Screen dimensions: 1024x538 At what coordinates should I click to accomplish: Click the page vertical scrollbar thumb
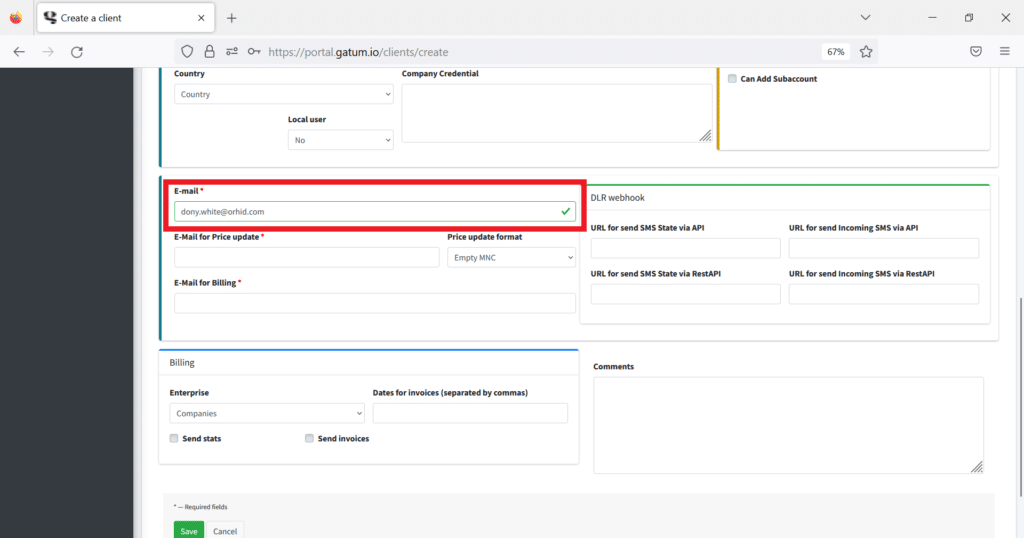[1021, 397]
